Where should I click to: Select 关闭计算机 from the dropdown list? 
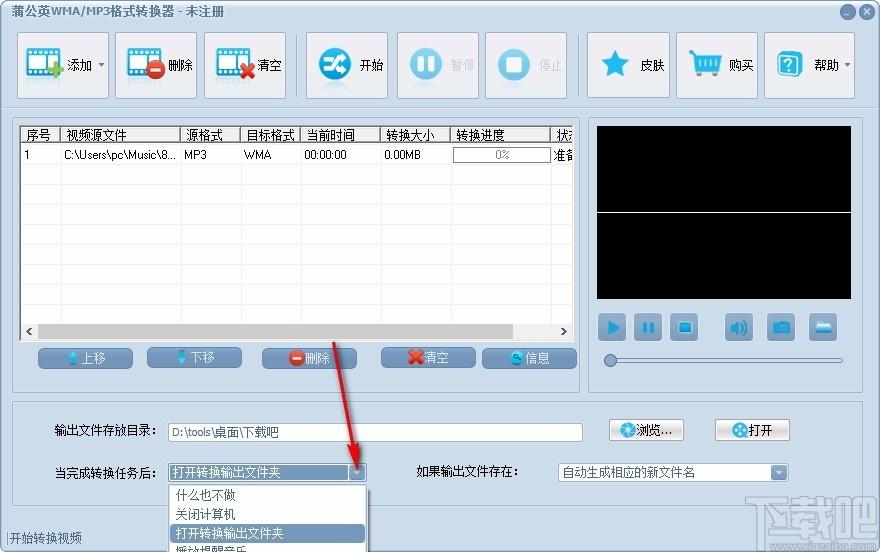(x=267, y=514)
